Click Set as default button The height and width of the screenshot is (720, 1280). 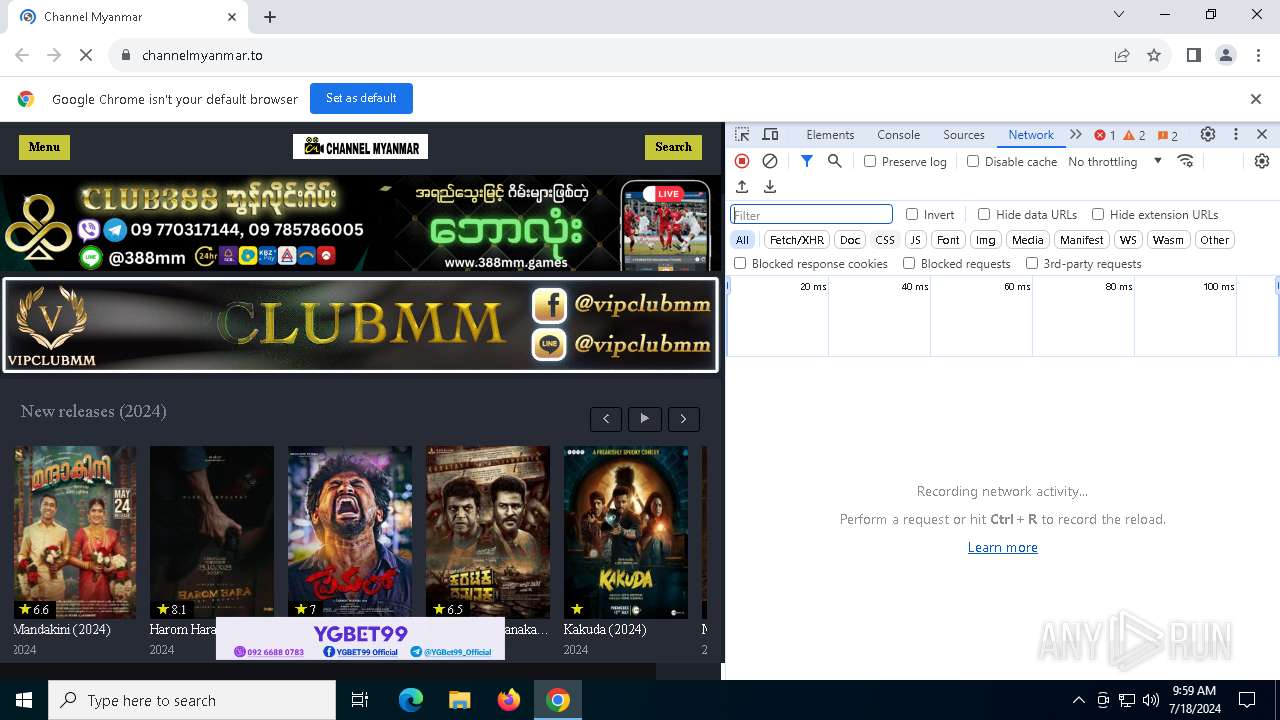(361, 98)
